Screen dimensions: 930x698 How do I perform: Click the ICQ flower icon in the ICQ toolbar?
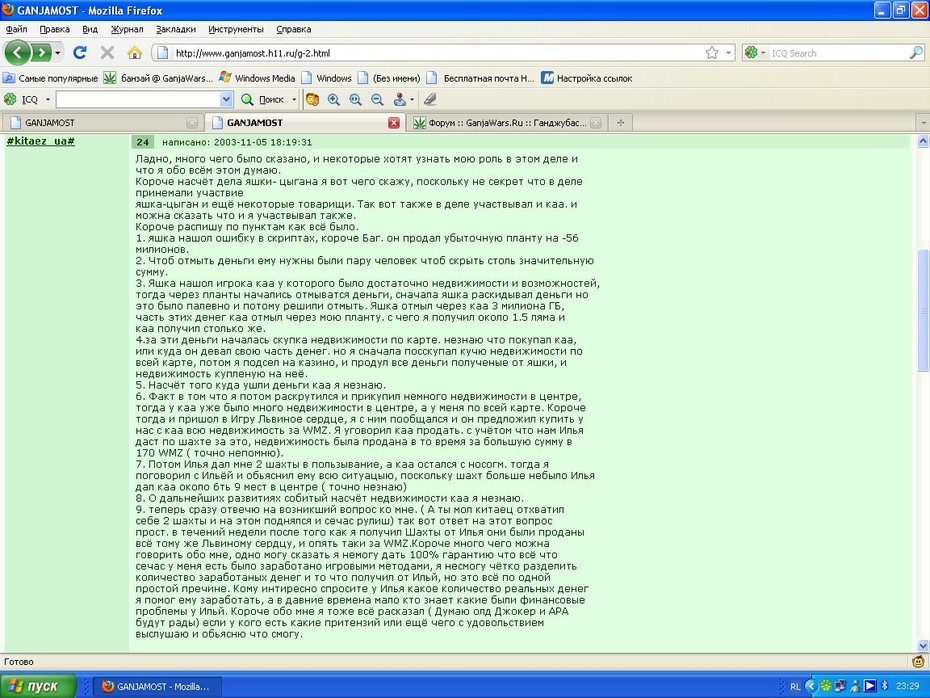click(x=10, y=99)
